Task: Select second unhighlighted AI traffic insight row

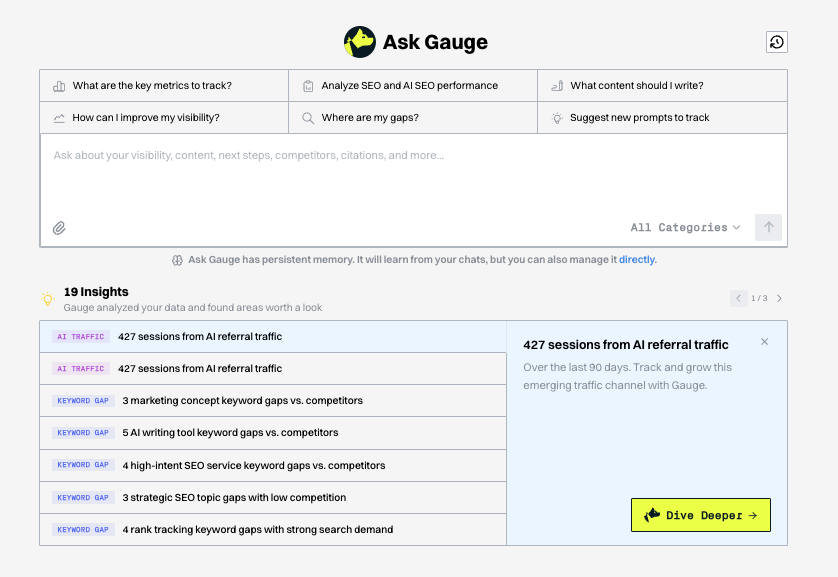Action: [273, 369]
